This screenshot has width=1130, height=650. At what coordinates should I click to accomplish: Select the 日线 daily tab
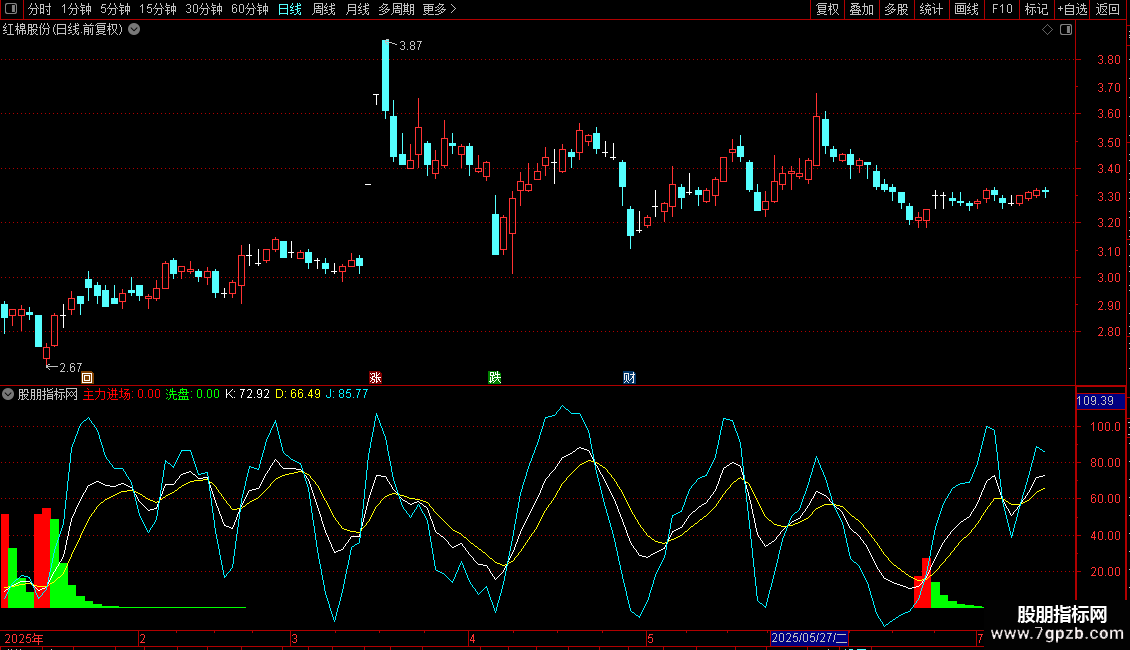pyautogui.click(x=290, y=9)
